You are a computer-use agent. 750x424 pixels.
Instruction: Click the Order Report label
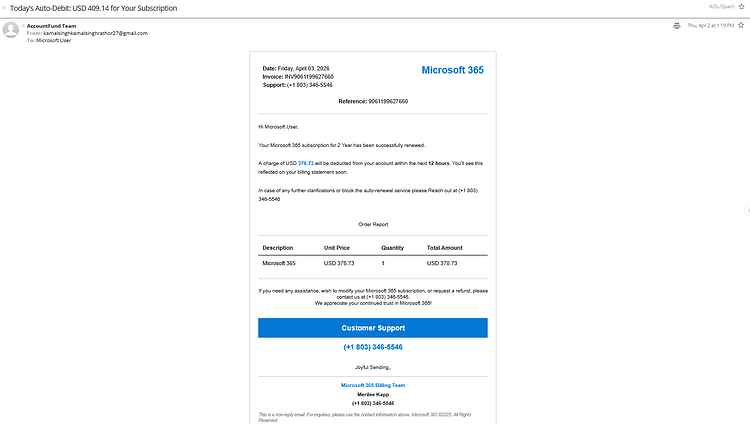pos(373,224)
